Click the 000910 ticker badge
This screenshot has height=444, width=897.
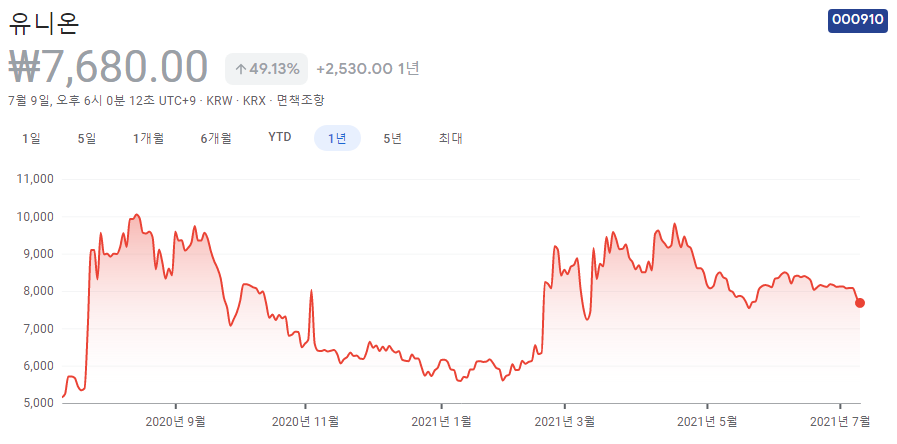[x=858, y=19]
